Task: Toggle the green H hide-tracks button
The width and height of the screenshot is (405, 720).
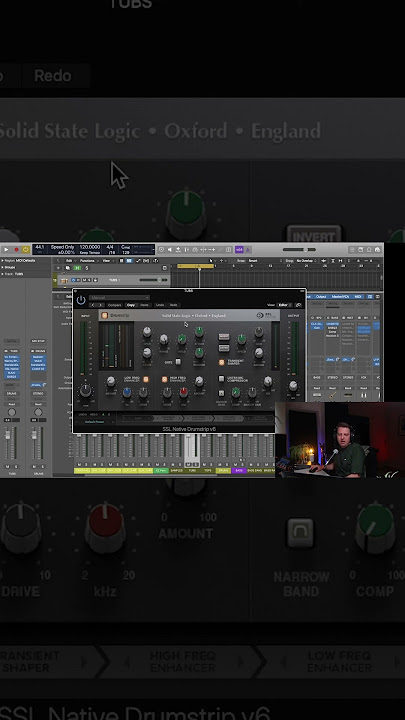Action: (78, 268)
